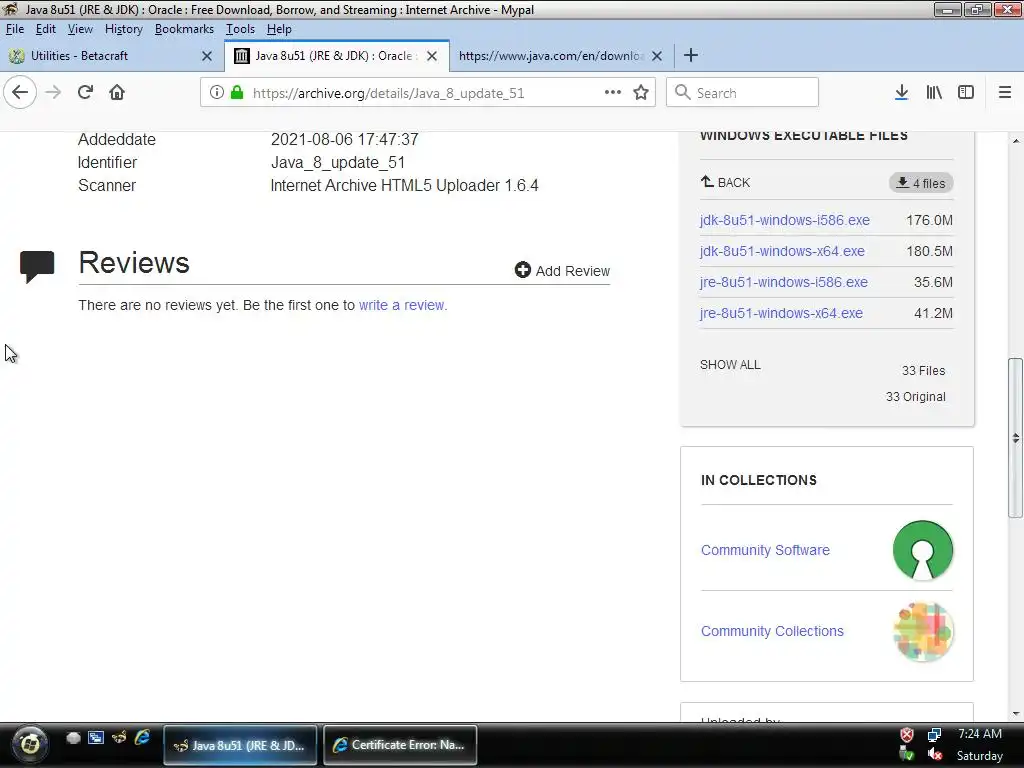
Task: Click SHOW ALL files link
Action: point(730,364)
